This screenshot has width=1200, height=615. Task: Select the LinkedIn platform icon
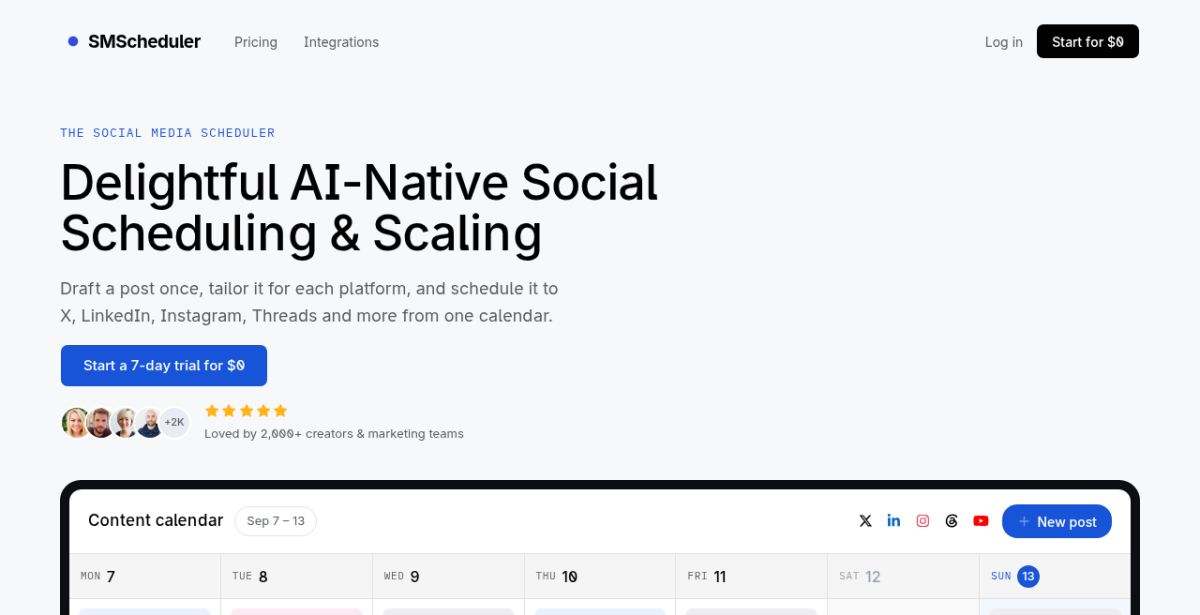[x=894, y=521]
